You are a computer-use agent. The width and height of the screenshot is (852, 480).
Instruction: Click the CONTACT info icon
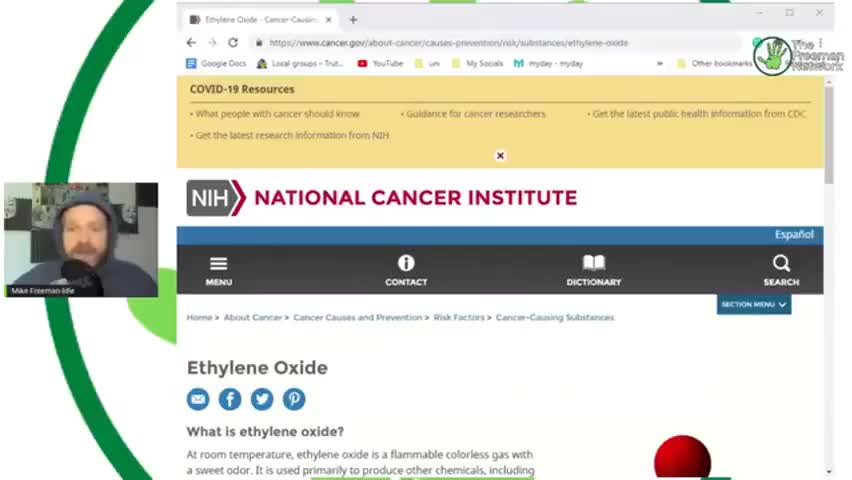tap(406, 271)
